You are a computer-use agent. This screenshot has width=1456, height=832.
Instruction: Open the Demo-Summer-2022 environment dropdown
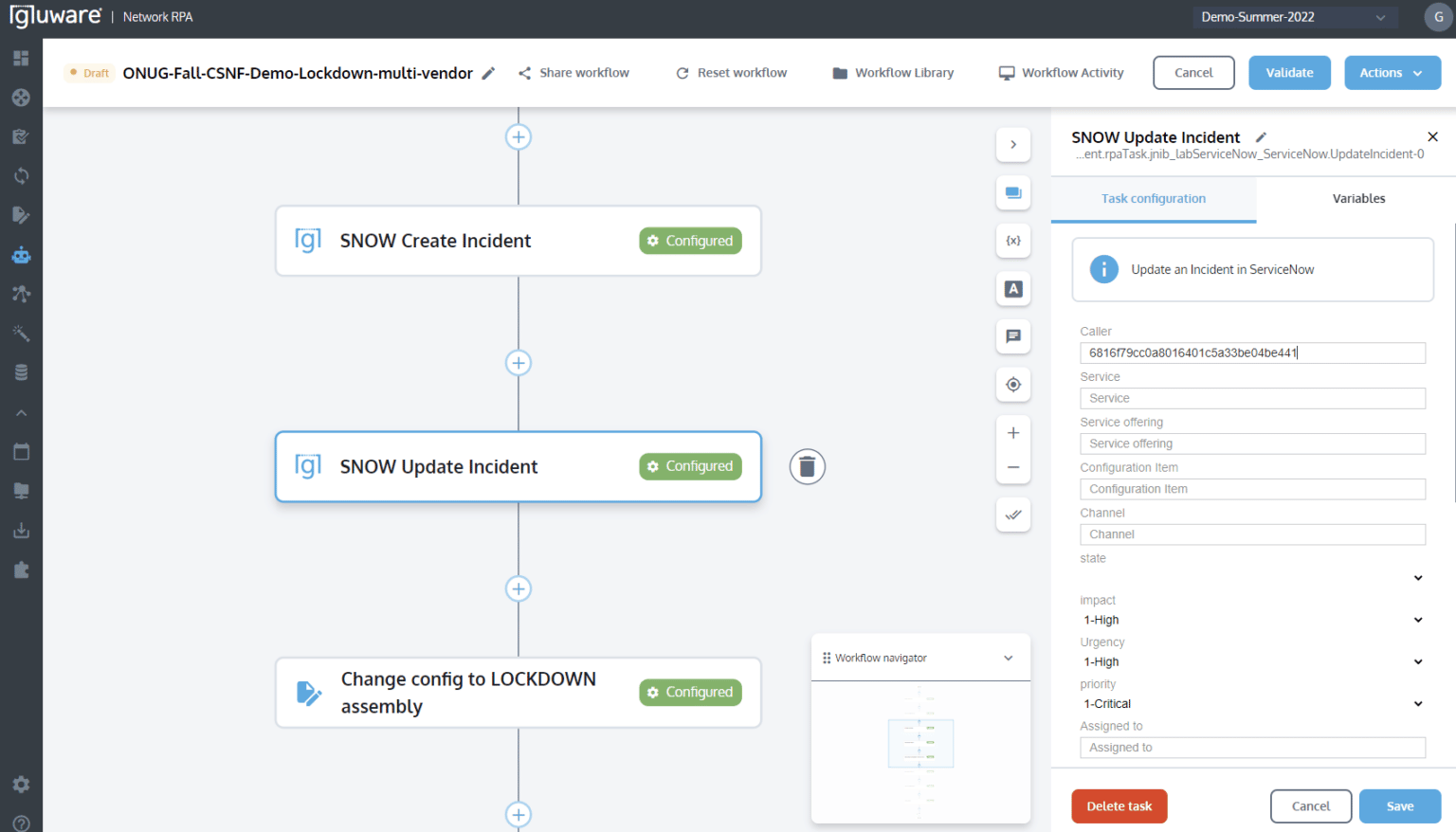coord(1295,16)
